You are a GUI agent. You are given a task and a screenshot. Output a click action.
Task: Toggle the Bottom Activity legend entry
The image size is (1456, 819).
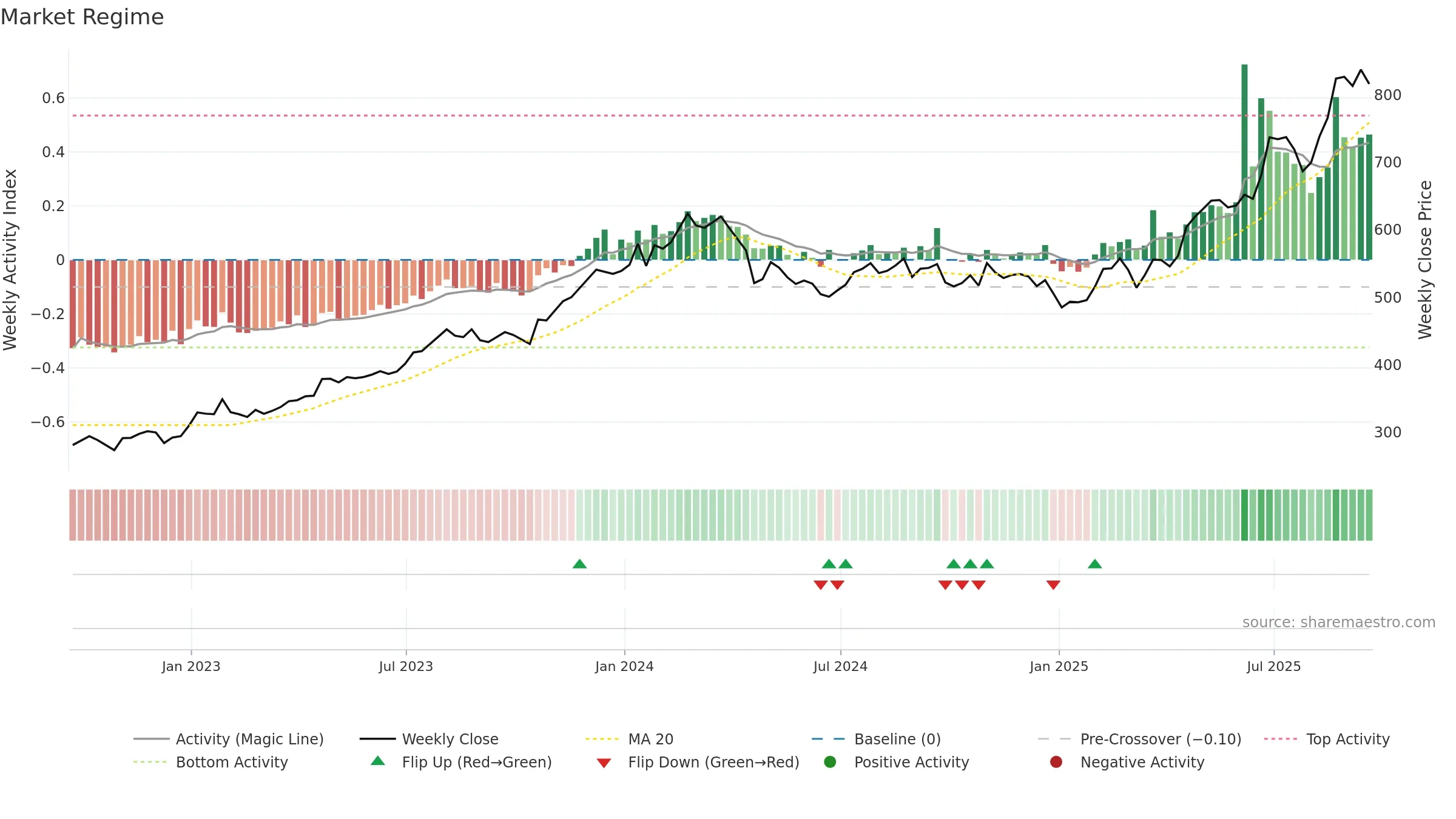click(211, 762)
